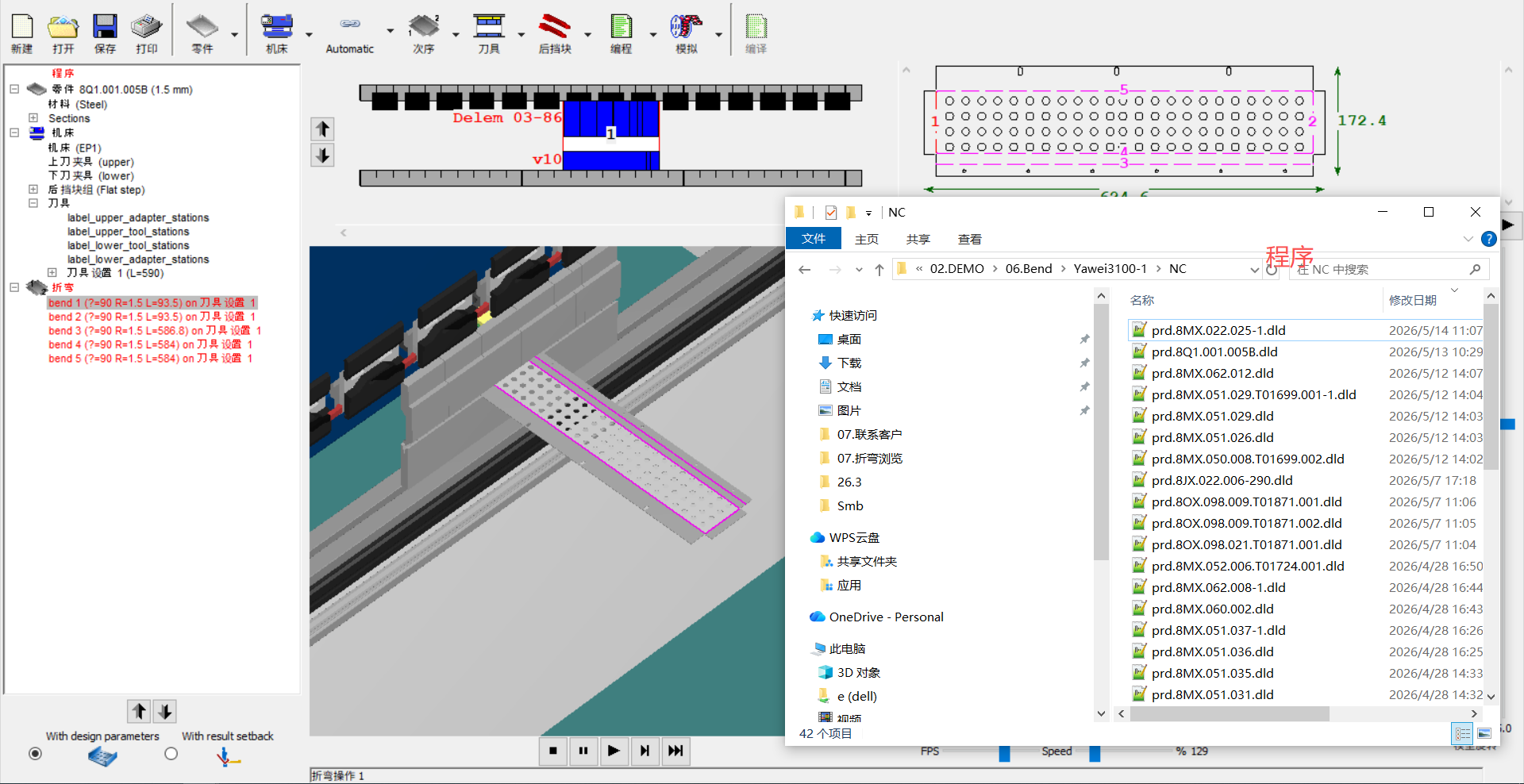Image resolution: width=1524 pixels, height=784 pixels.
Task: Expand the 刀具设置 1 (L=590) node
Action: click(x=52, y=273)
